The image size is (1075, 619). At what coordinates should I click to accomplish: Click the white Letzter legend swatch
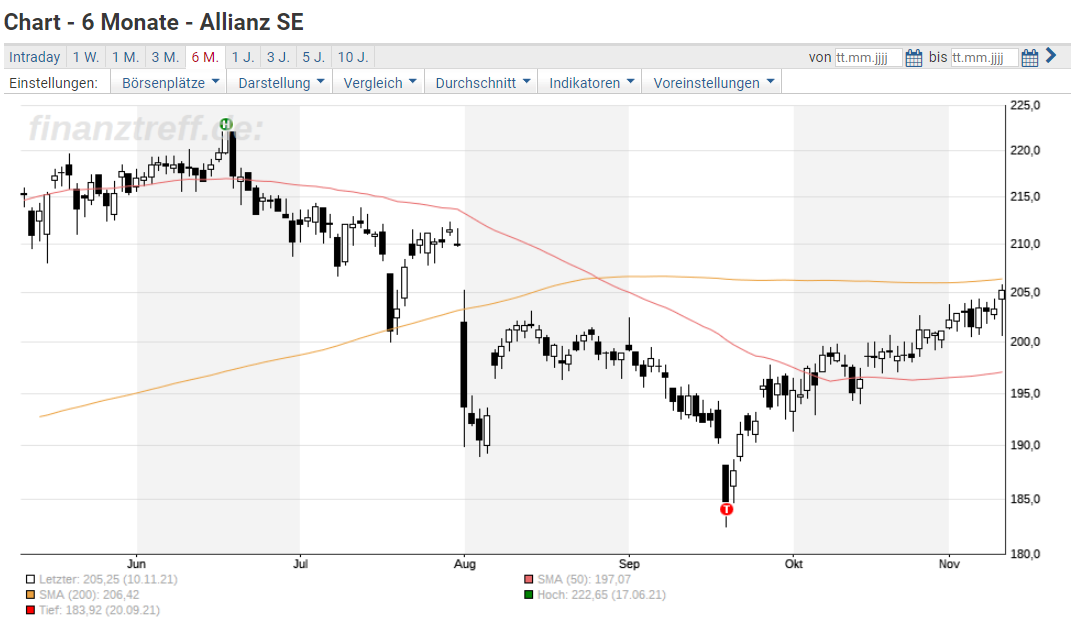pyautogui.click(x=30, y=579)
